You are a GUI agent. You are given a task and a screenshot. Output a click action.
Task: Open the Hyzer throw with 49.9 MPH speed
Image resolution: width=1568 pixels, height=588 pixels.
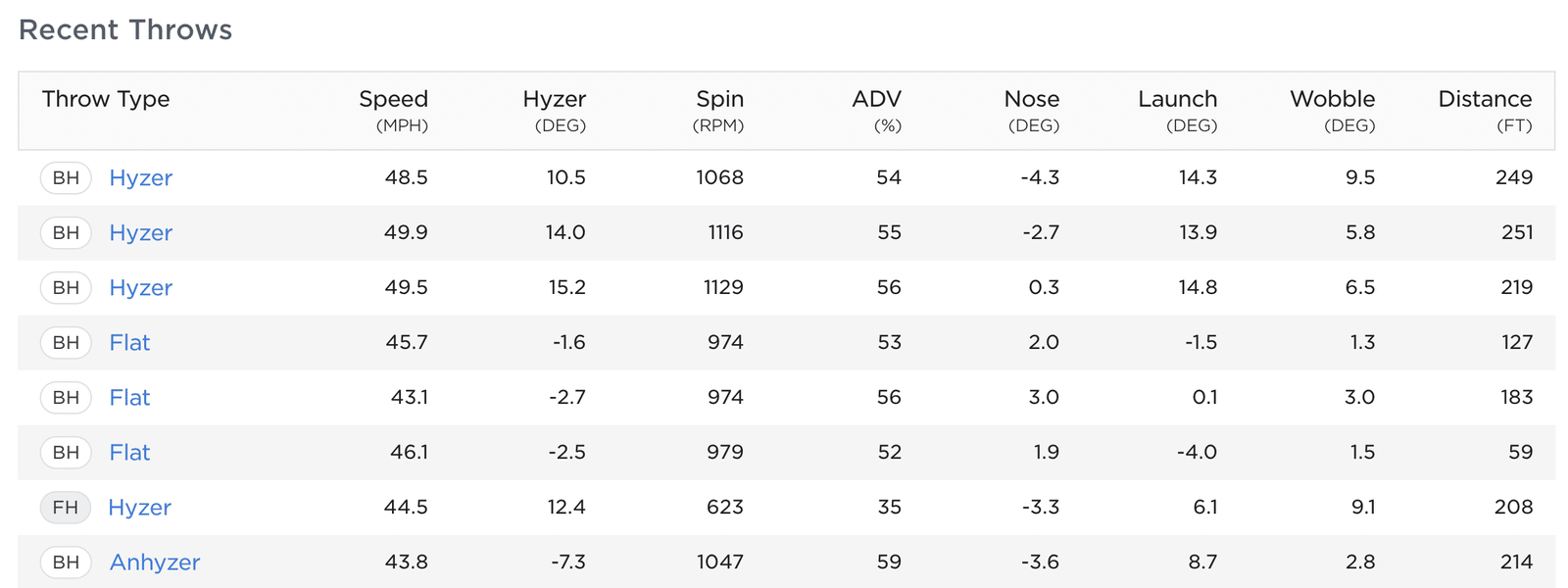(140, 232)
